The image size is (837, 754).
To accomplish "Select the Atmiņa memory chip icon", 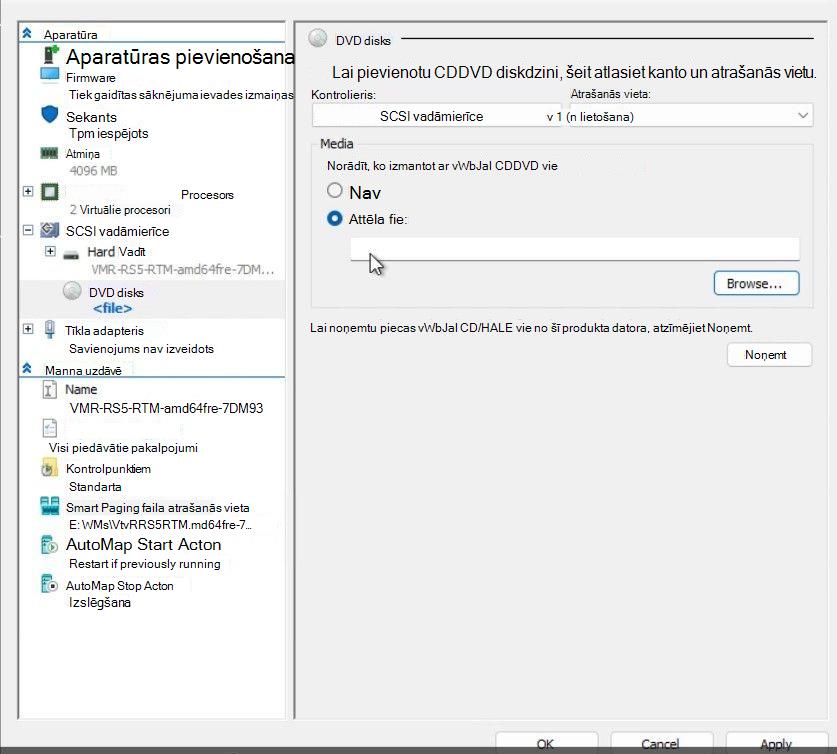I will coord(50,154).
